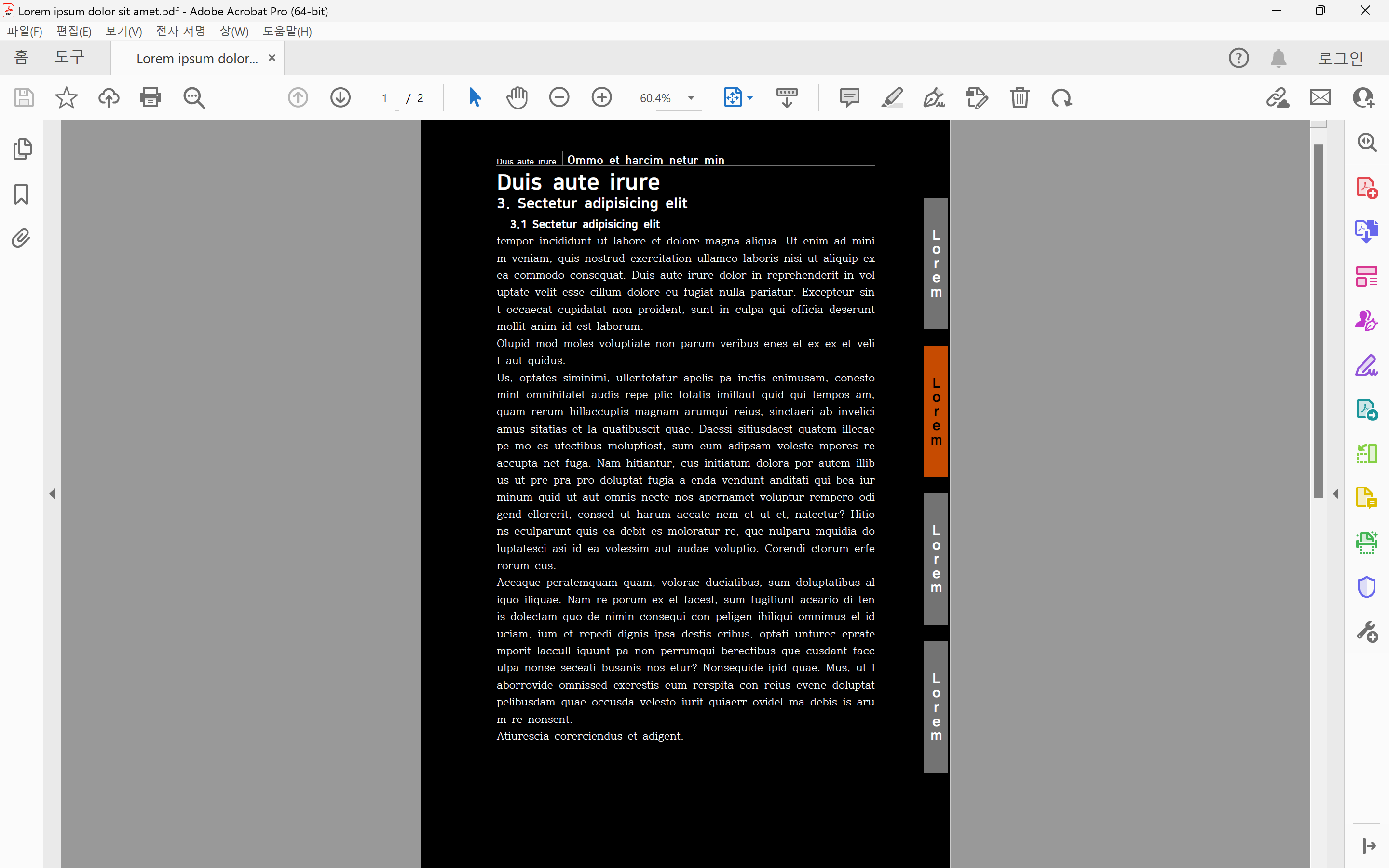The height and width of the screenshot is (868, 1389).
Task: Switch to the 도구 tab
Action: (x=69, y=57)
